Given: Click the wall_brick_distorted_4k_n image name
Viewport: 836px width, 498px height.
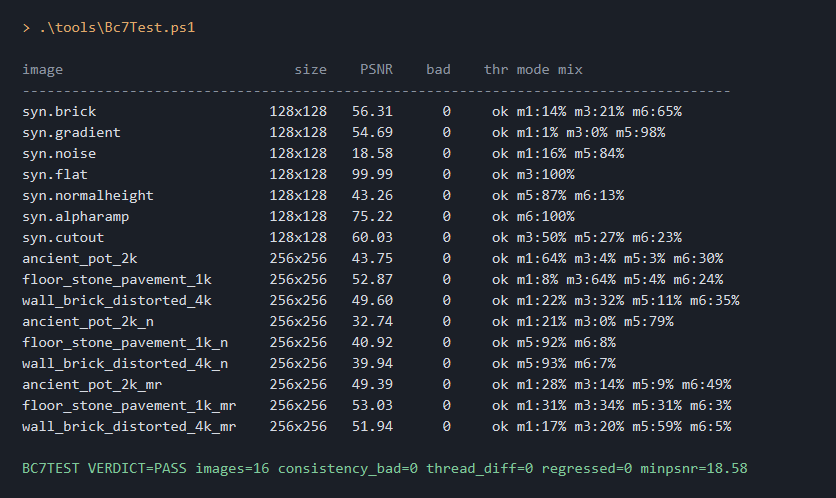Looking at the screenshot, I should coord(125,364).
